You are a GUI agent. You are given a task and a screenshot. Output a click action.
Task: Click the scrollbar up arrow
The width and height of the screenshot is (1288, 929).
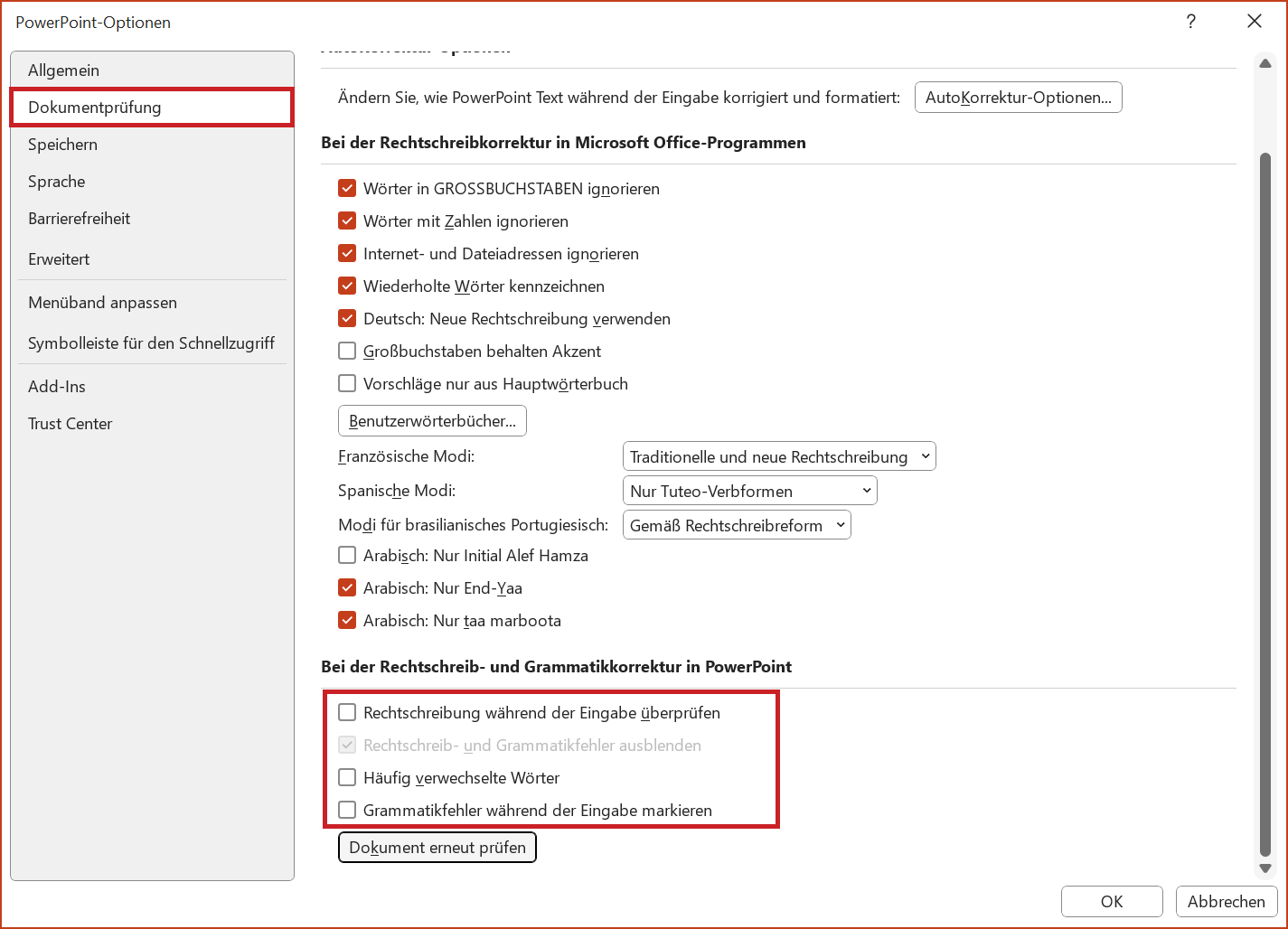point(1265,63)
